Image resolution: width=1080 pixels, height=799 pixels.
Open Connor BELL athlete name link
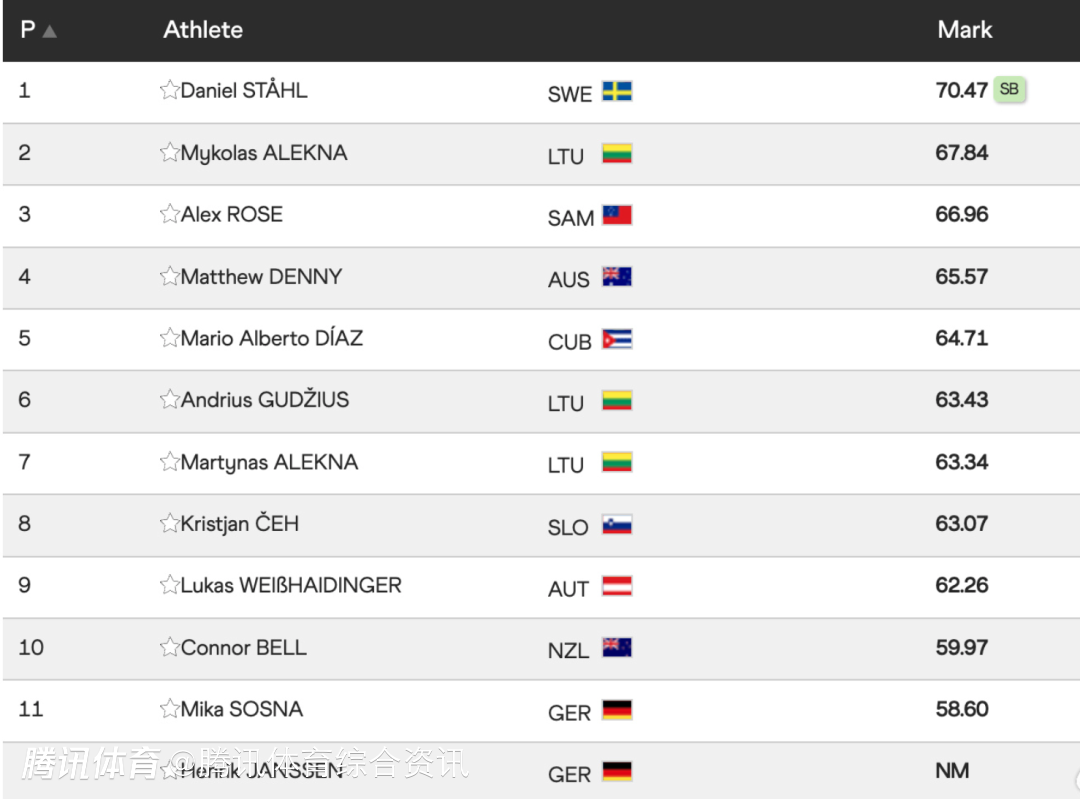(244, 647)
